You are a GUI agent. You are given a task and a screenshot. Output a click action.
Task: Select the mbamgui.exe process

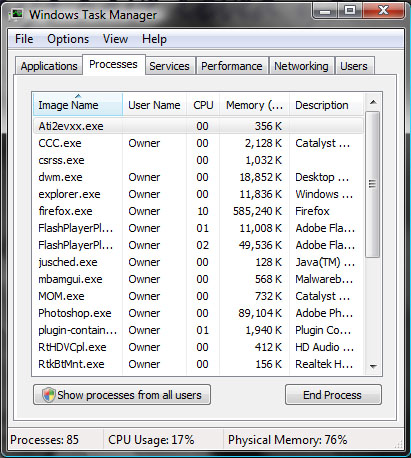tap(198, 279)
